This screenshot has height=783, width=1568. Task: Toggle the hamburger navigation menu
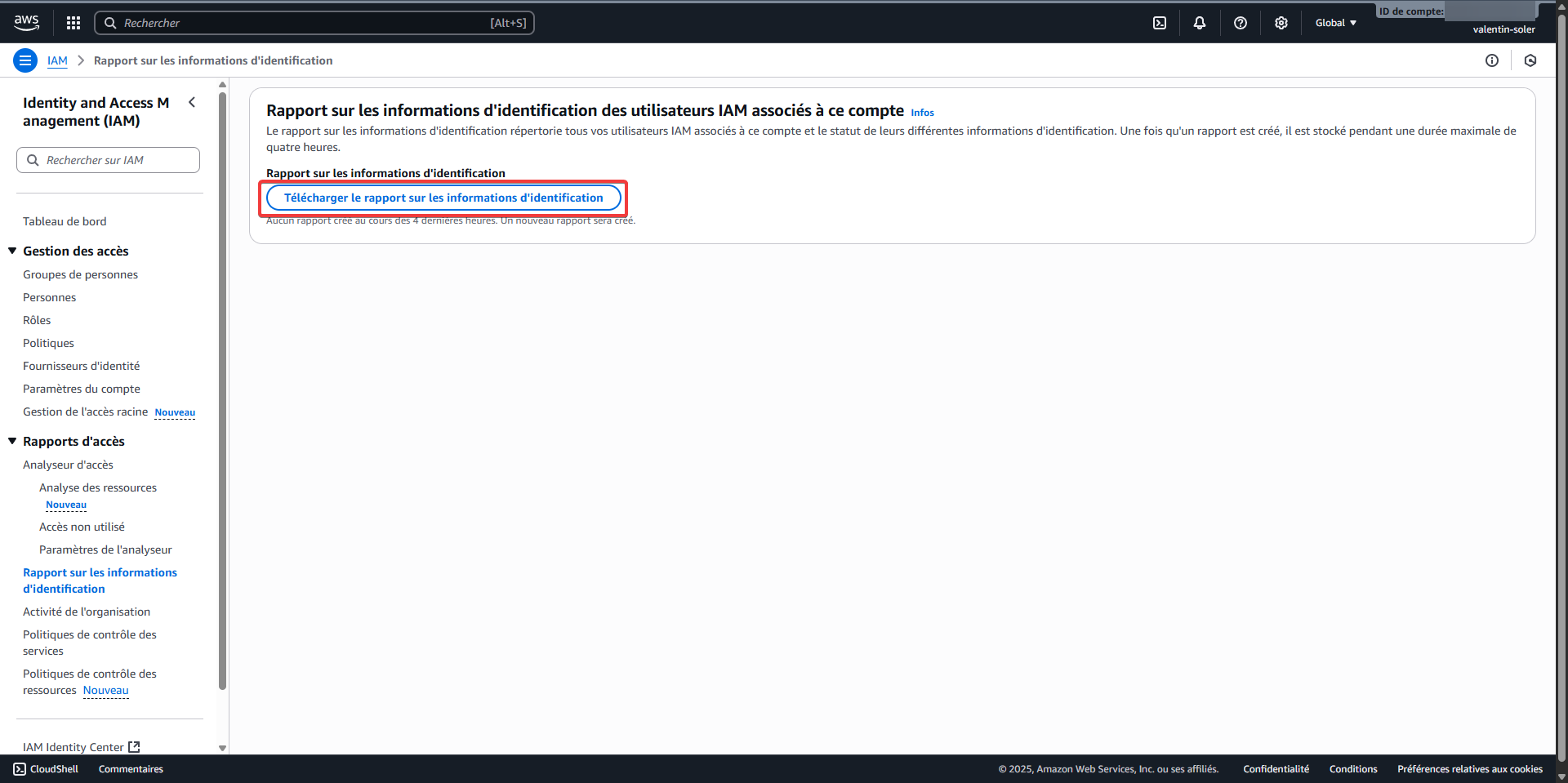(x=25, y=60)
